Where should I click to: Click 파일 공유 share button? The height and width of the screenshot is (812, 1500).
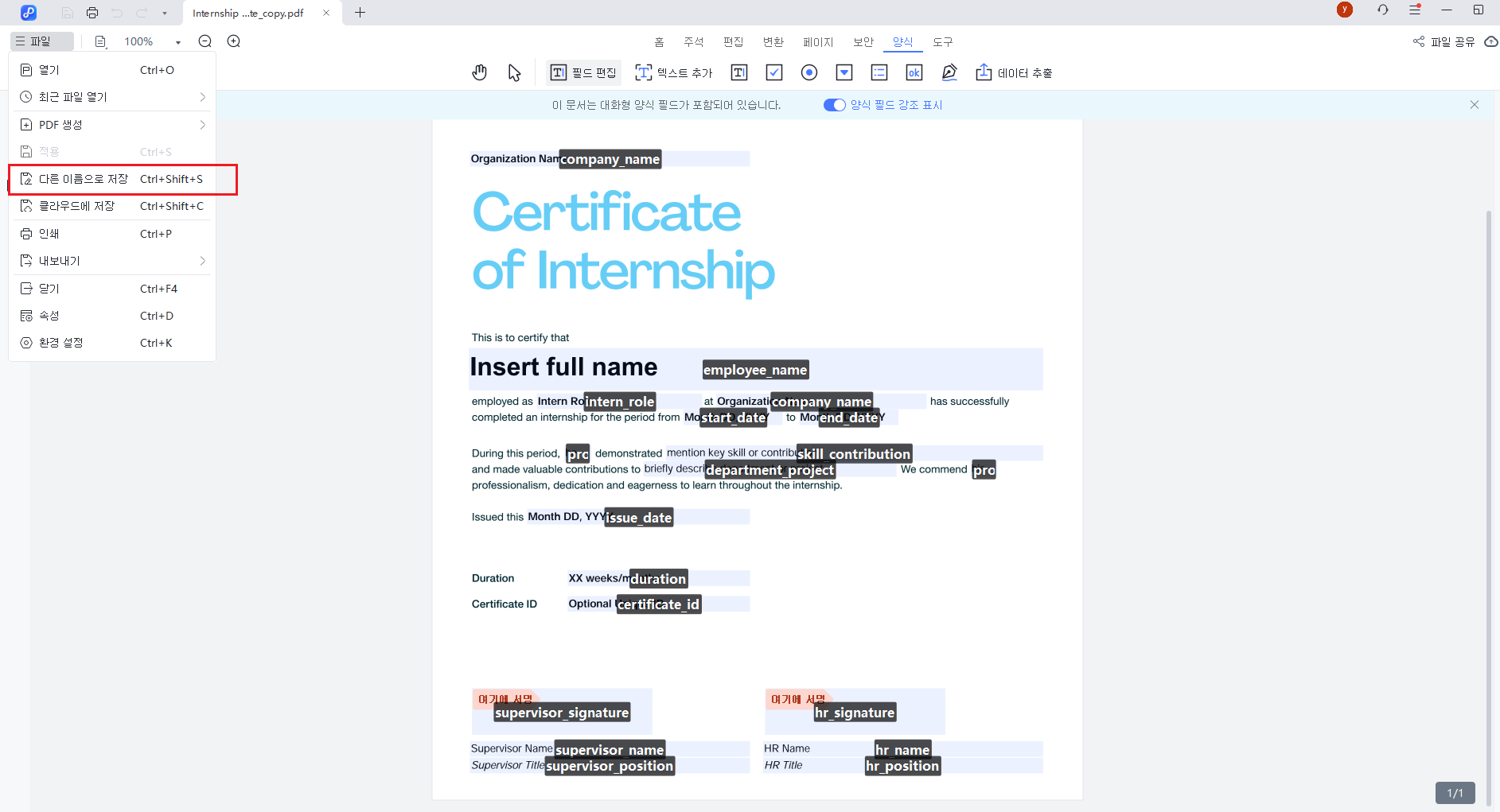1444,42
